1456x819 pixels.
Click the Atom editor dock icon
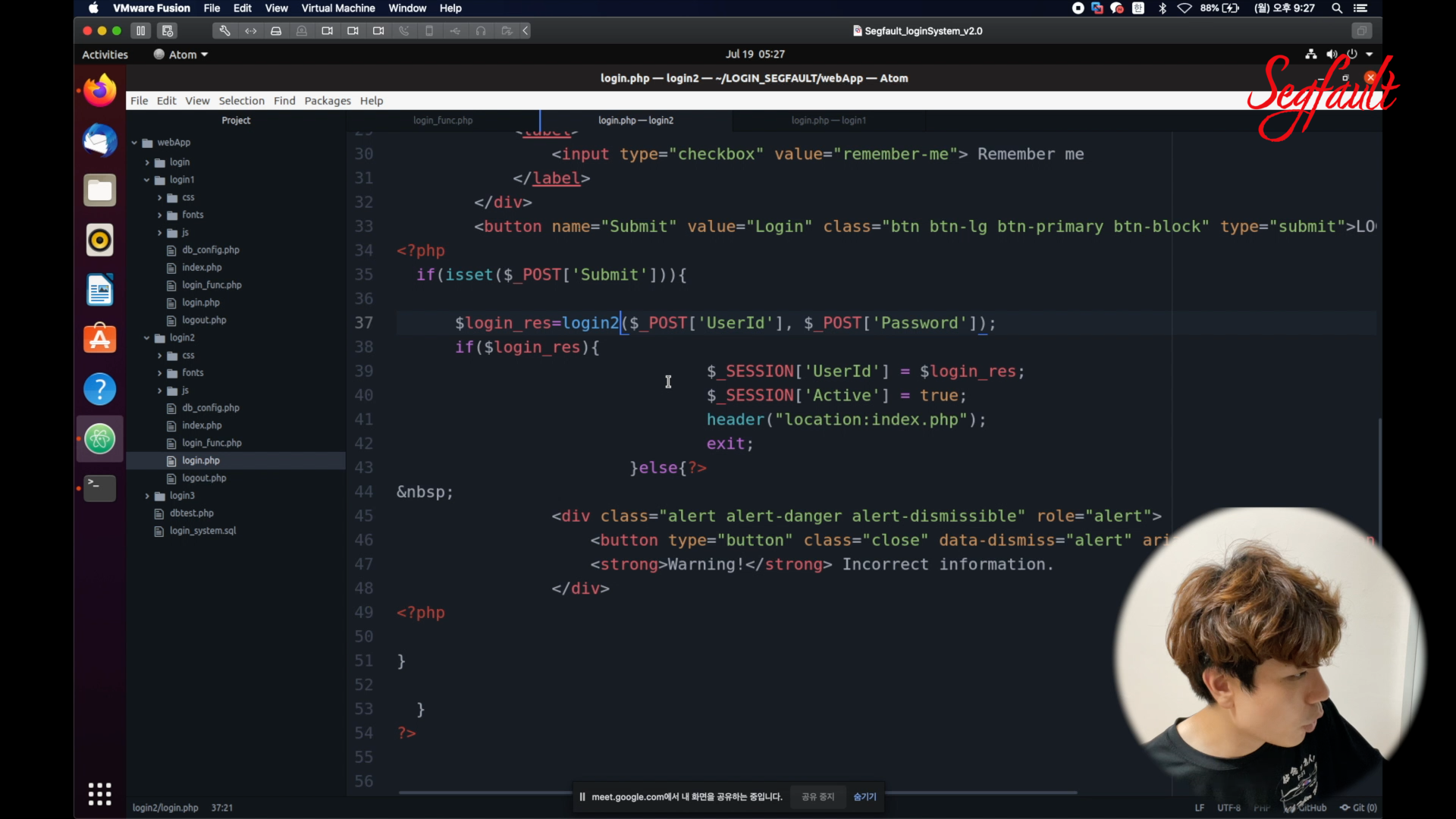click(99, 439)
